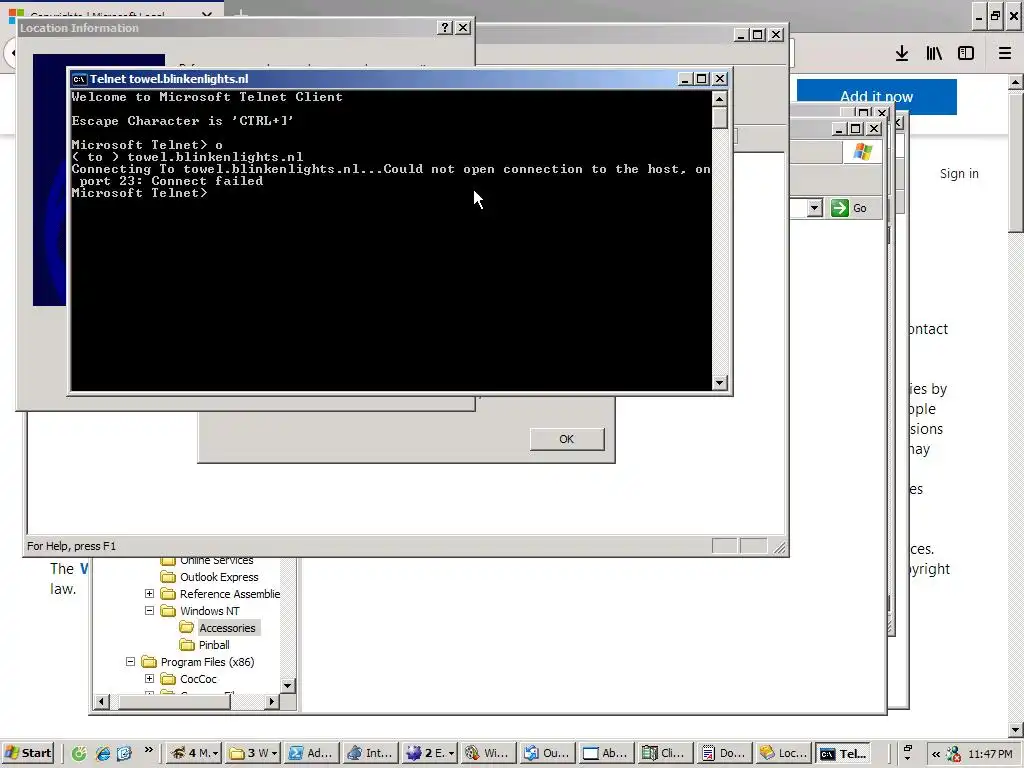
Task: Click the 11:47 PM system clock
Action: pyautogui.click(x=991, y=754)
